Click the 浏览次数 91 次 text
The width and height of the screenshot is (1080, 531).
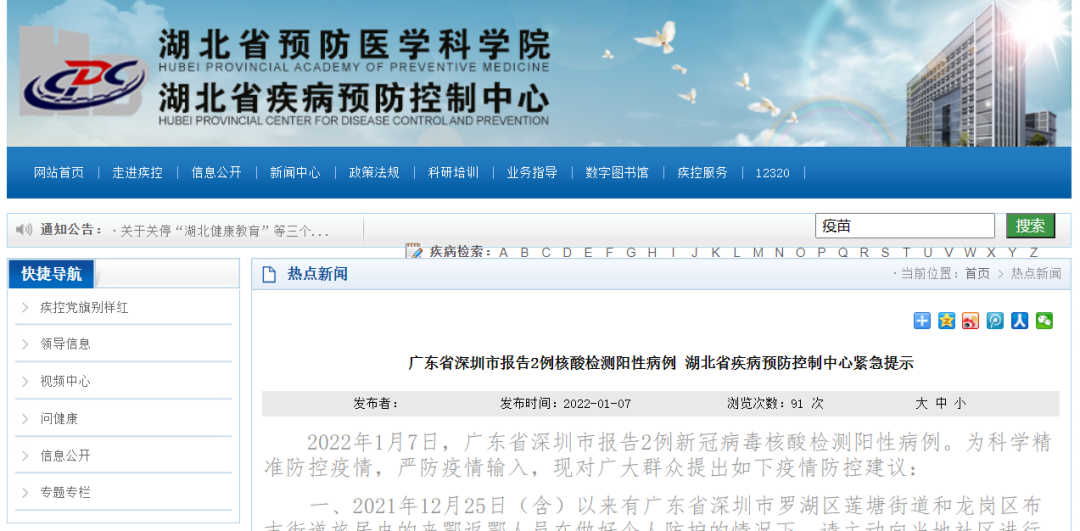click(x=776, y=404)
